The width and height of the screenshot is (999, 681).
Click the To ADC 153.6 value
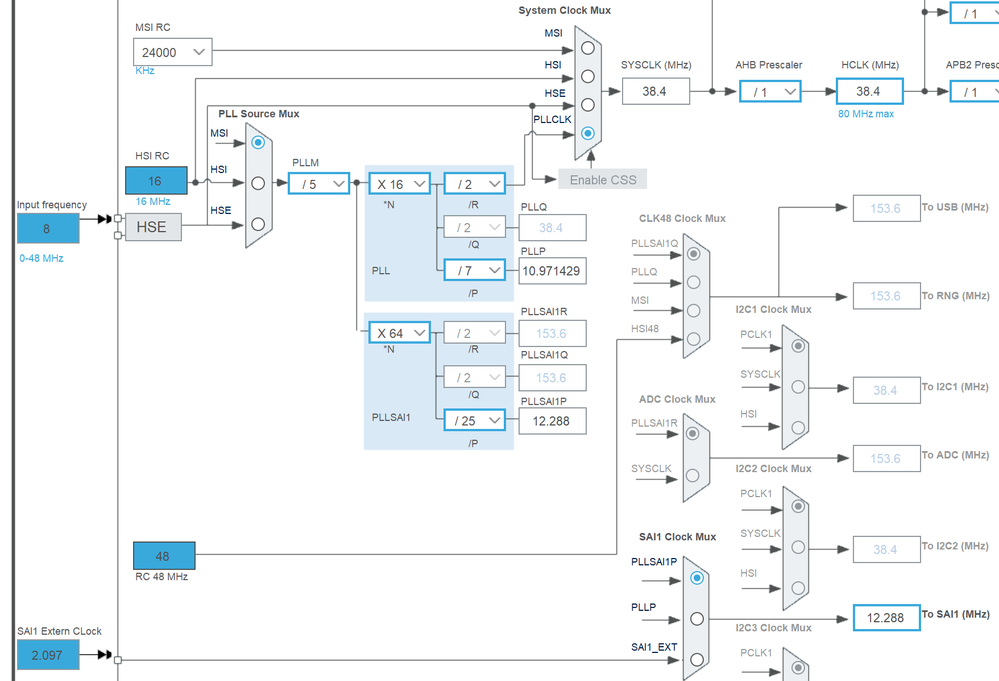coord(886,458)
